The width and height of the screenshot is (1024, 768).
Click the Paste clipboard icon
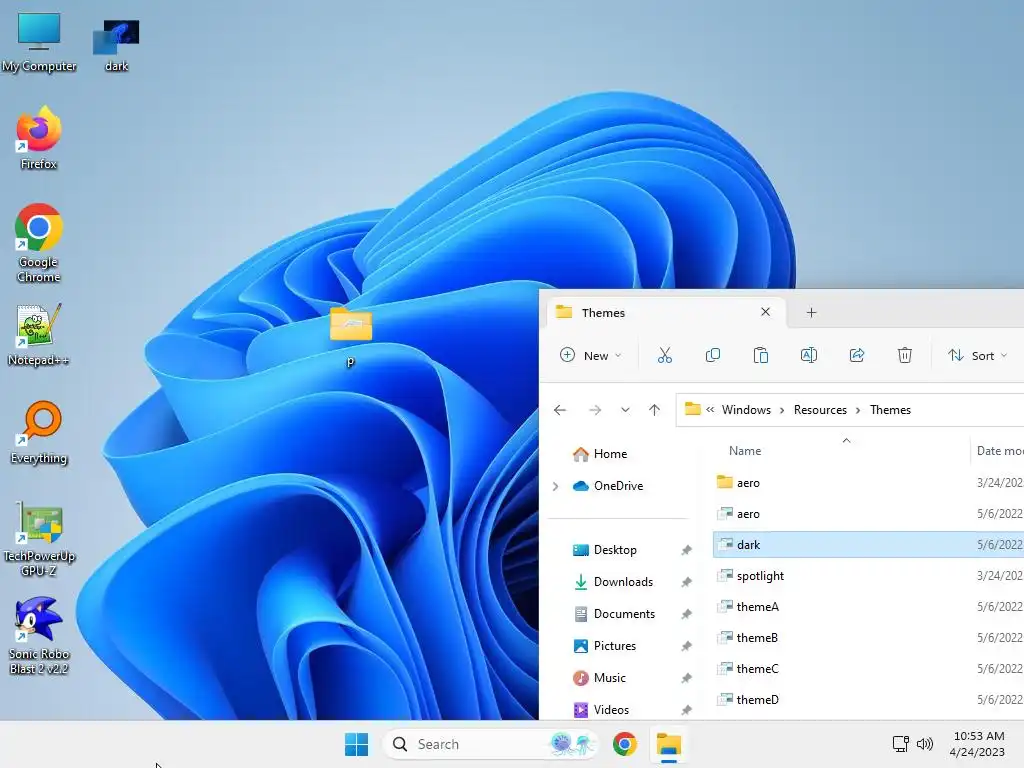click(x=760, y=355)
